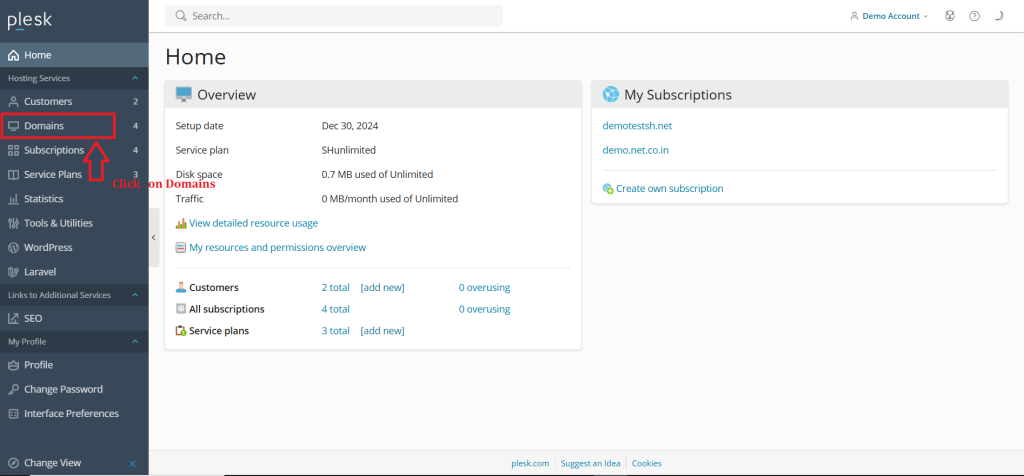Click Cookies footer link
The width and height of the screenshot is (1024, 476).
click(x=647, y=464)
